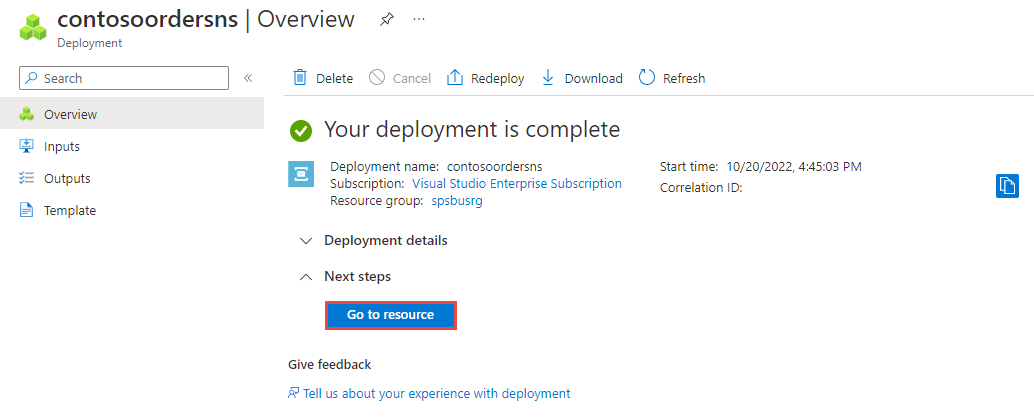Open the Template menu item

[69, 210]
